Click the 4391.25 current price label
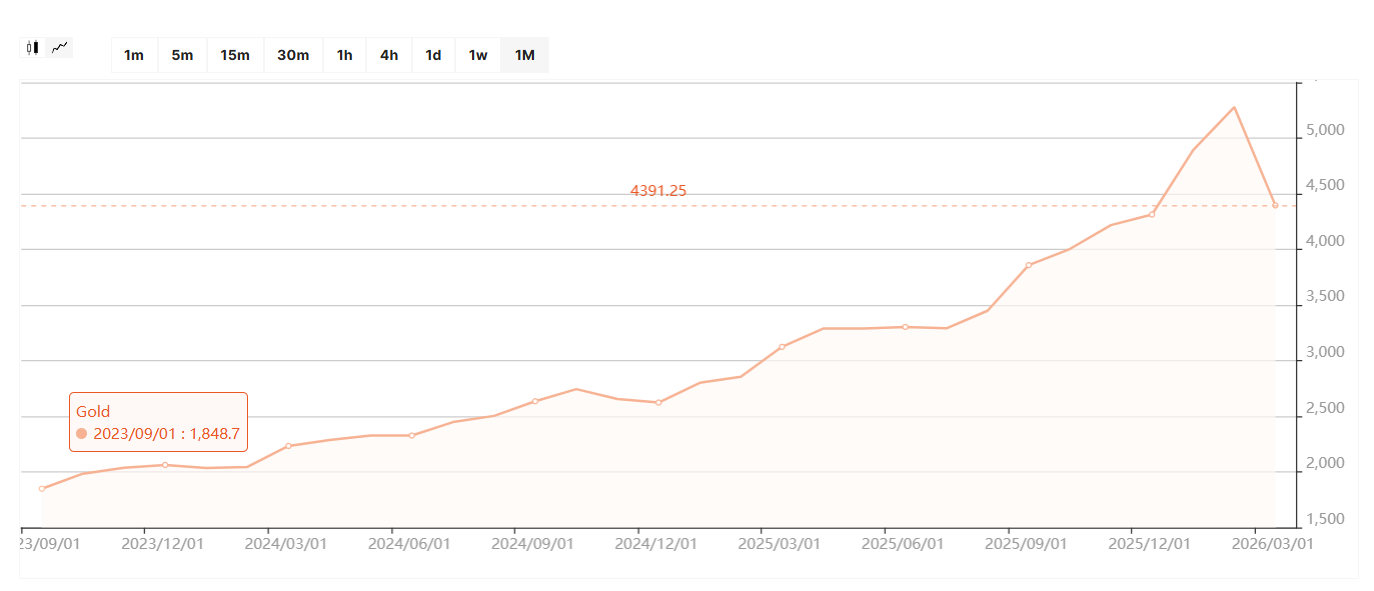1374x591 pixels. pyautogui.click(x=658, y=191)
